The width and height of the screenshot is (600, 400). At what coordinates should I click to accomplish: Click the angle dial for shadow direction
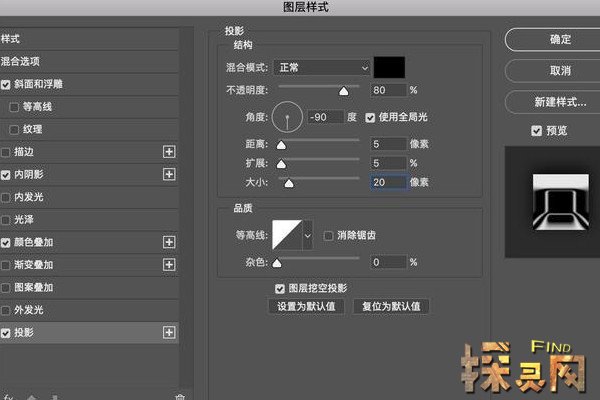(288, 118)
